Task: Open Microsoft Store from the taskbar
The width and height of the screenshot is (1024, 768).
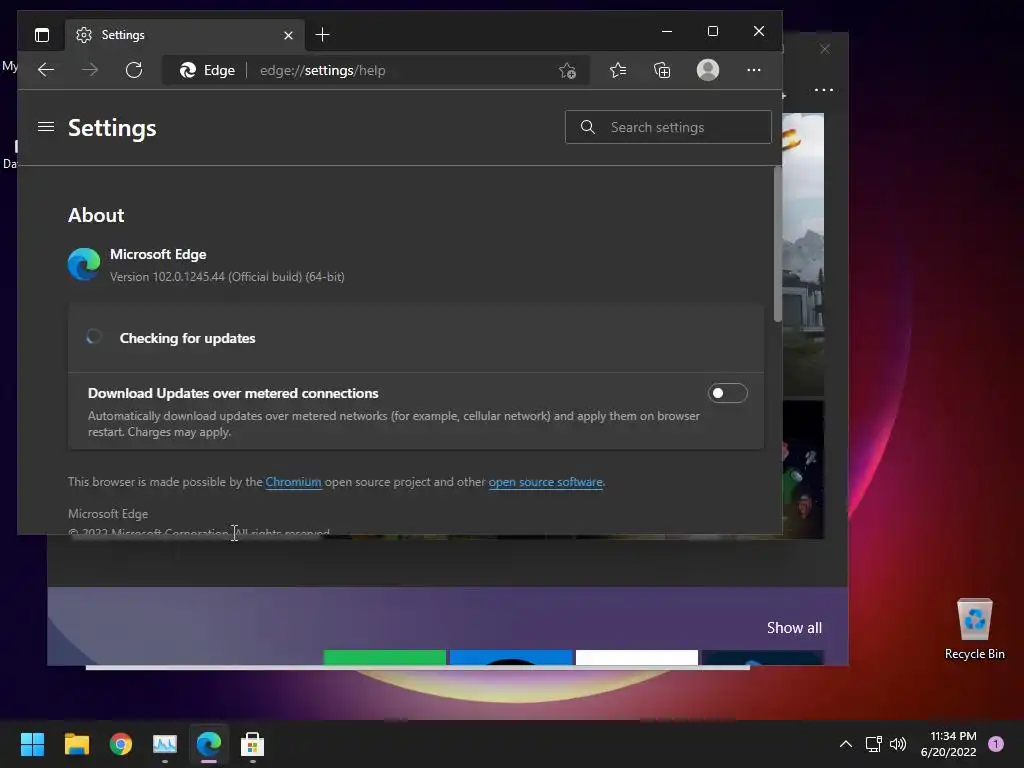Action: [x=253, y=744]
